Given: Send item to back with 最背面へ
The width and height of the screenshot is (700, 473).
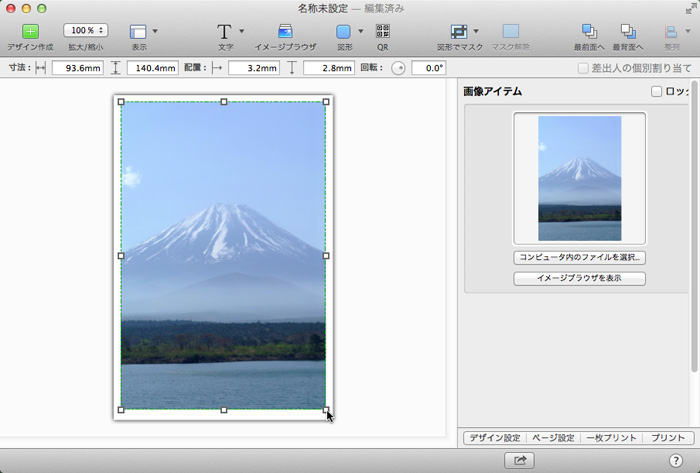Looking at the screenshot, I should 628,32.
